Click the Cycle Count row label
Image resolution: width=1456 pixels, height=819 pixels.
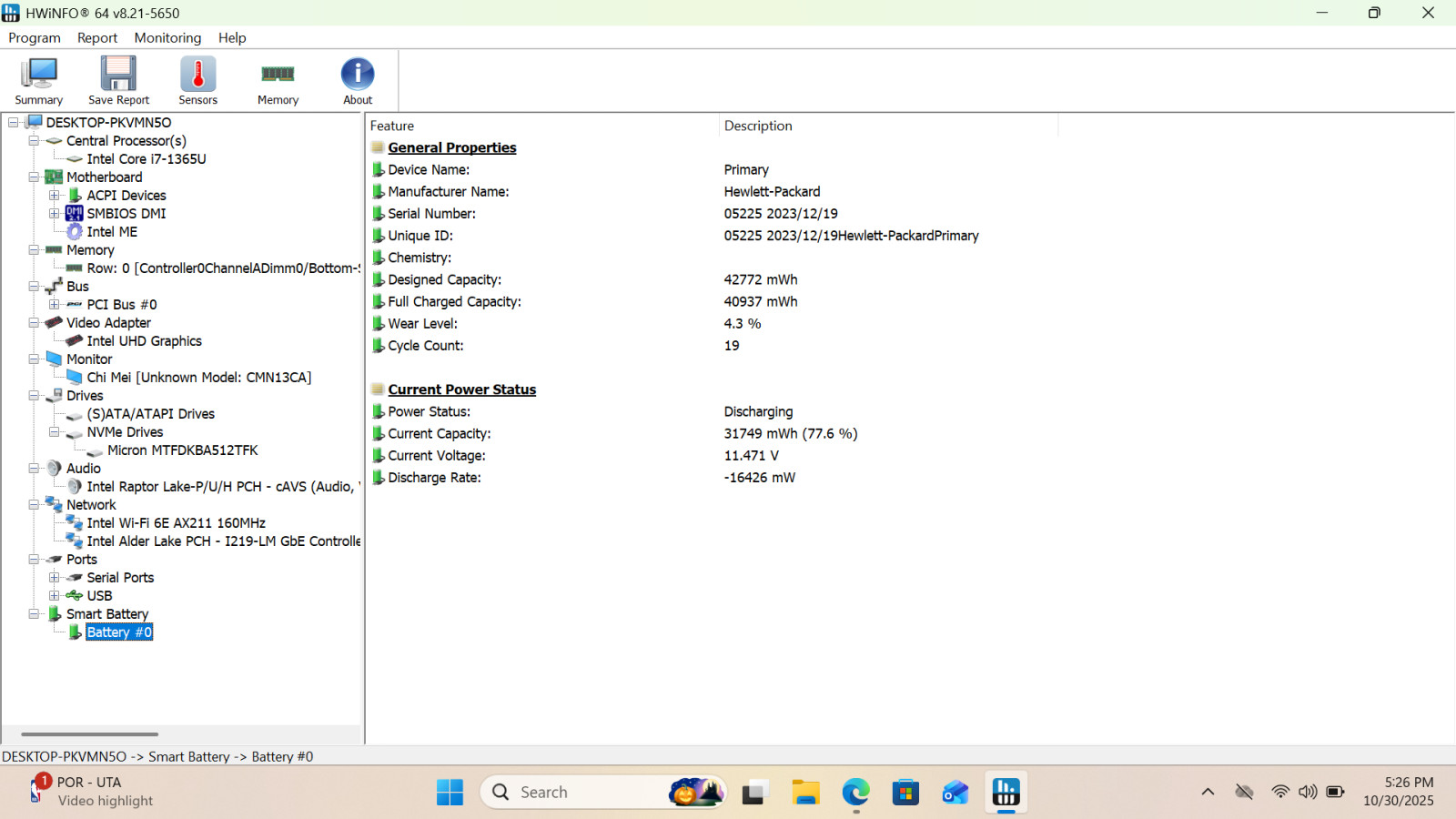[x=426, y=346]
